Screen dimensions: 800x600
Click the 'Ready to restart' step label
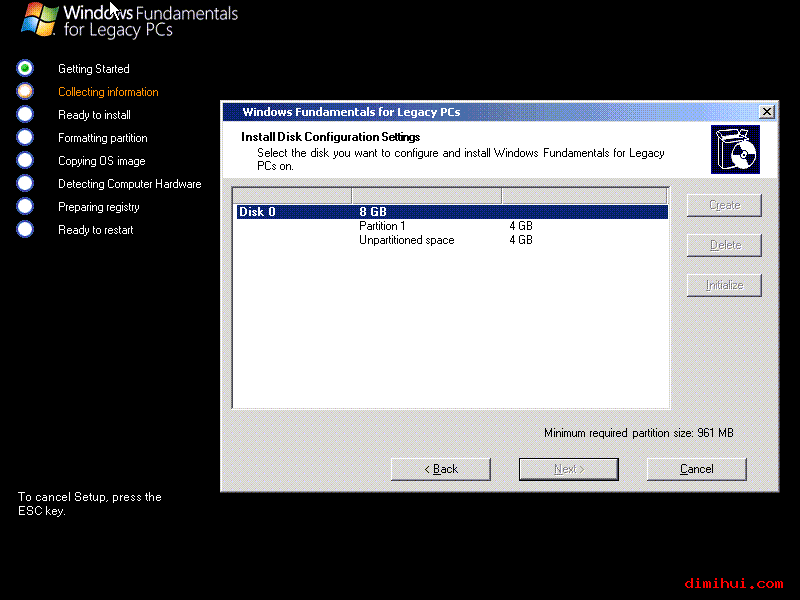coord(95,230)
